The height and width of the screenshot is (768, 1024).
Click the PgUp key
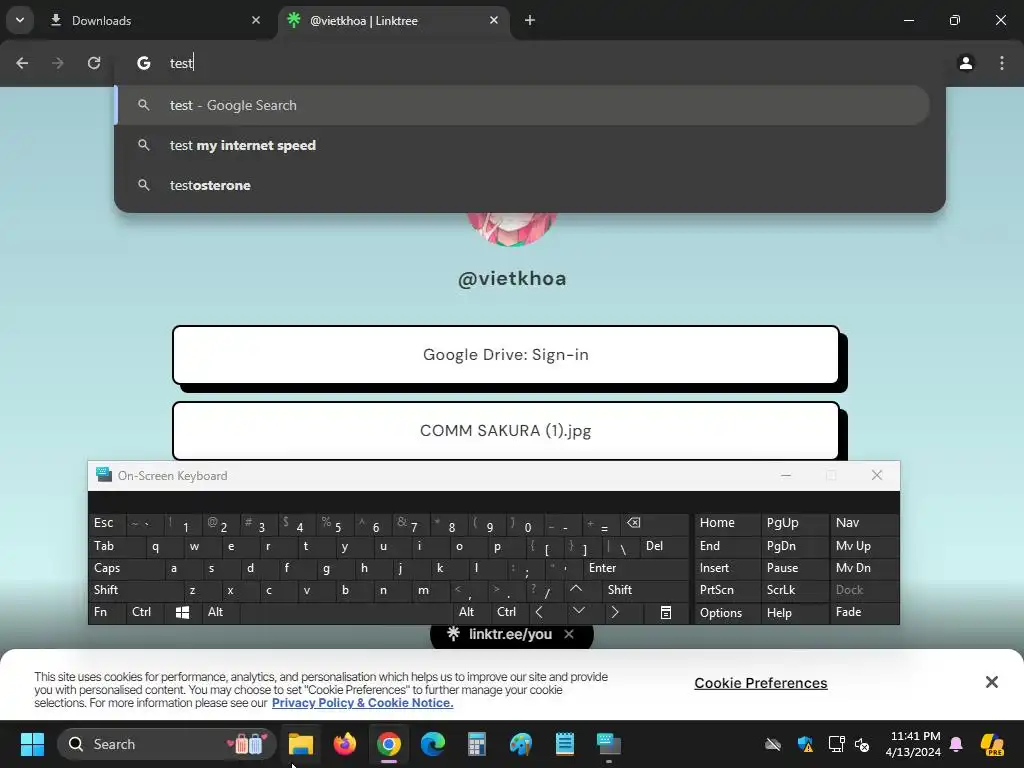[795, 524]
